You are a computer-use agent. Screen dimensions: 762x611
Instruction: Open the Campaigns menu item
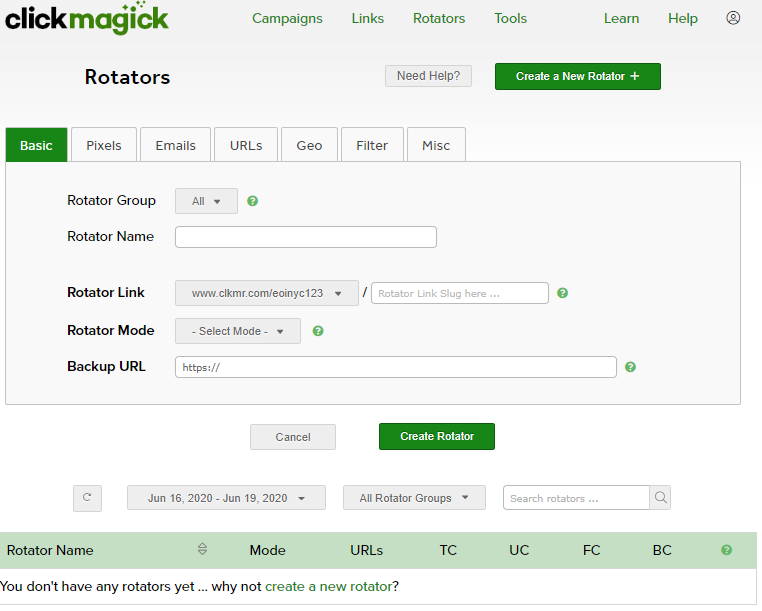tap(287, 18)
